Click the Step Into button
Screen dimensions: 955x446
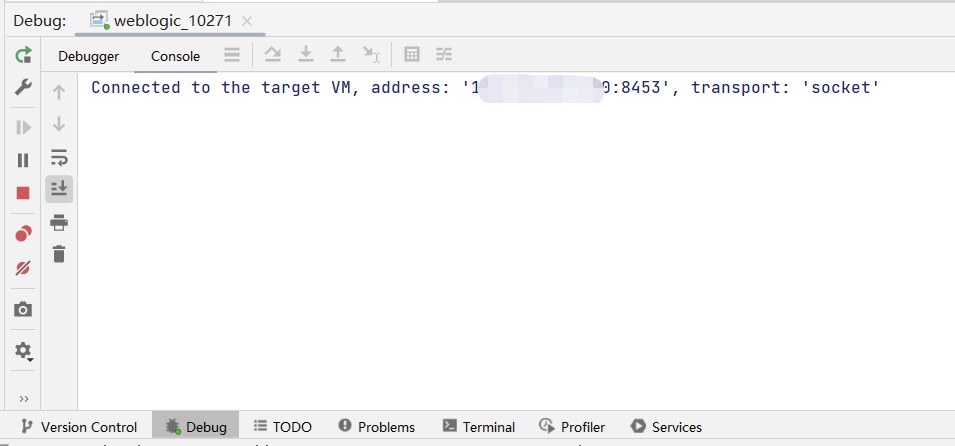pos(305,54)
